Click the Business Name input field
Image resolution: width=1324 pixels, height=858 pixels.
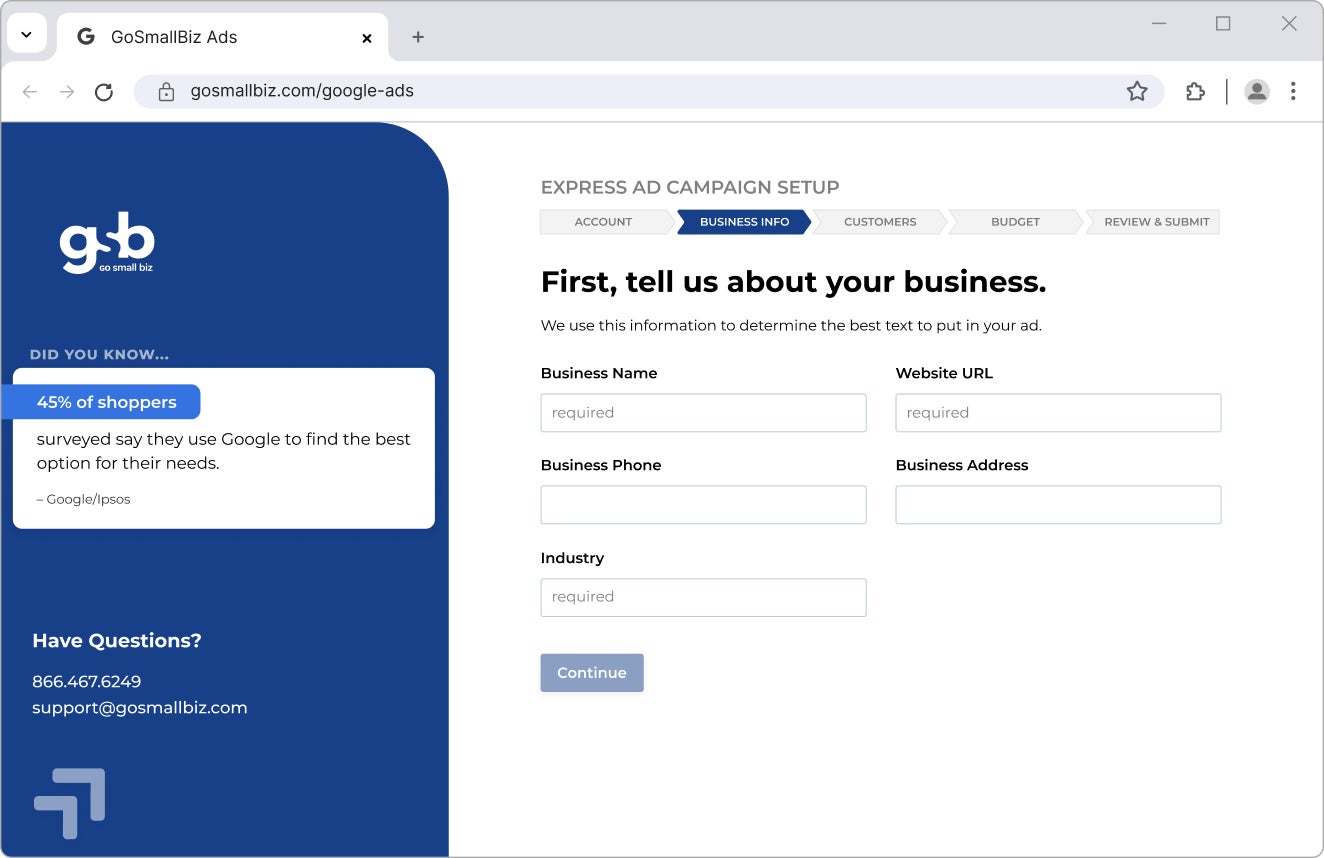703,412
